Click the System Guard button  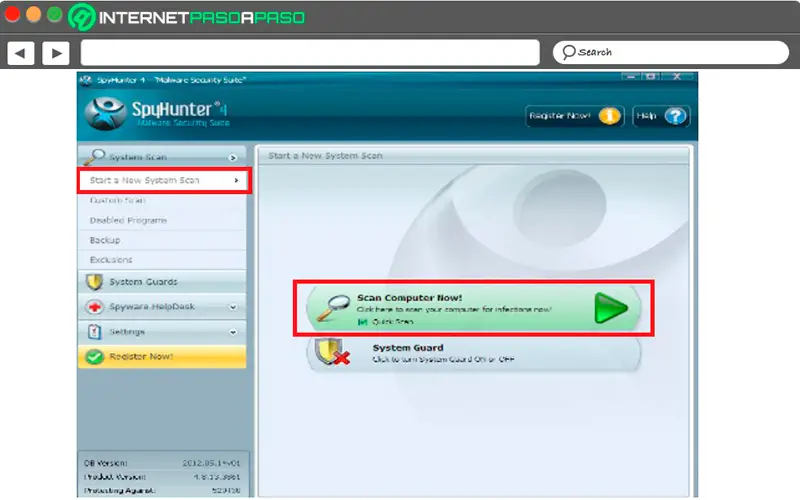[x=473, y=354]
